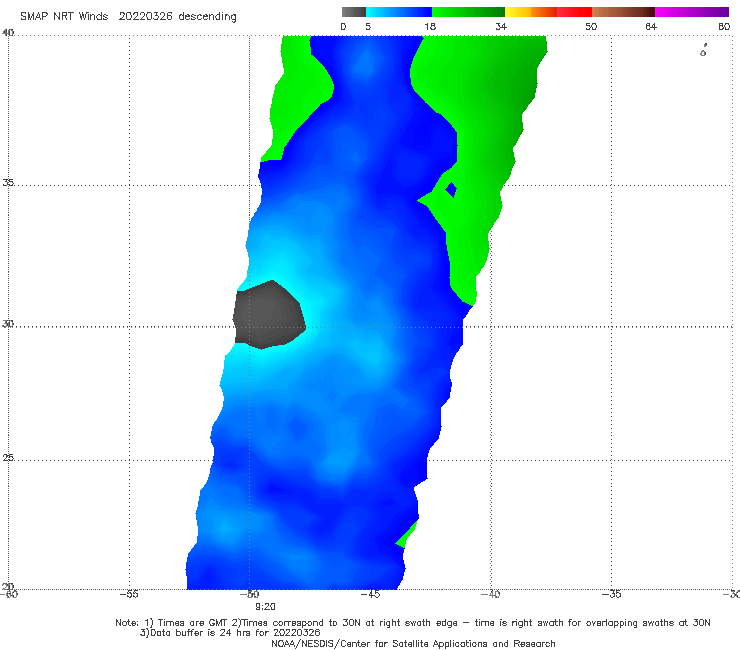Click colorbar label '64'
The width and height of the screenshot is (740, 650).
point(651,26)
